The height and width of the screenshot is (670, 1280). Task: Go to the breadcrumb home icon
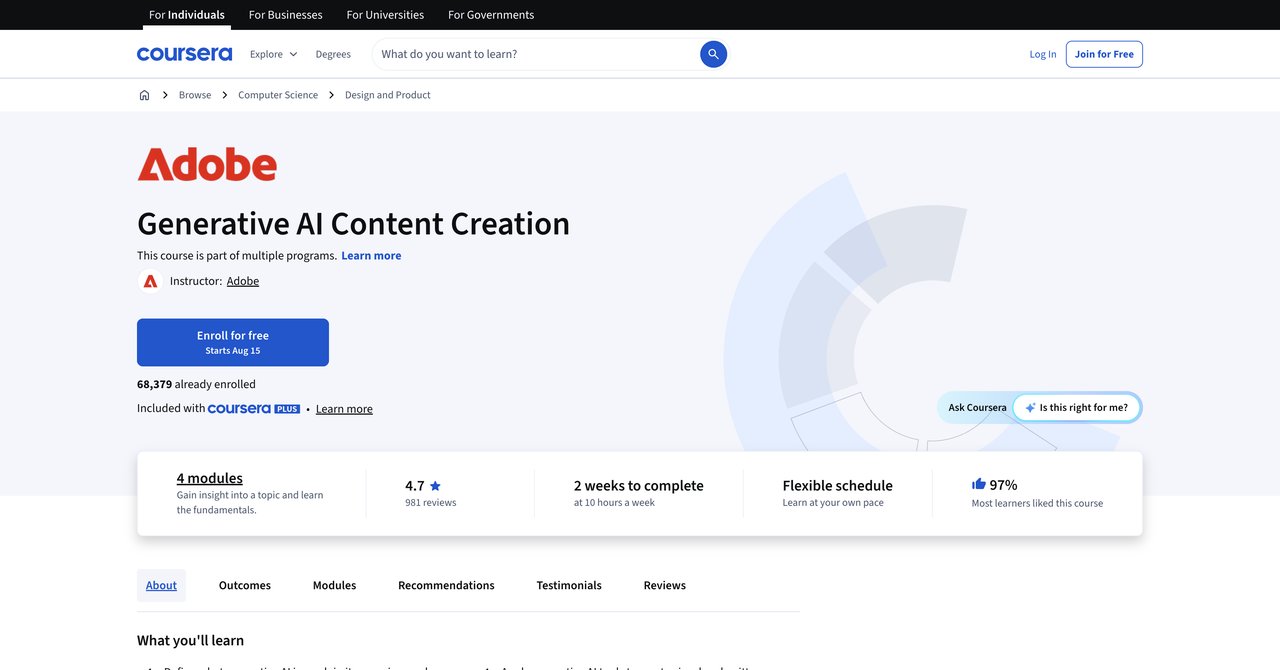click(144, 95)
